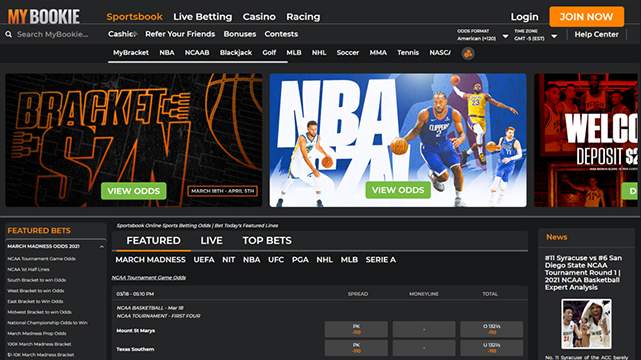The image size is (641, 360).
Task: Open East Bracket to Win Odds
Action: 35,301
